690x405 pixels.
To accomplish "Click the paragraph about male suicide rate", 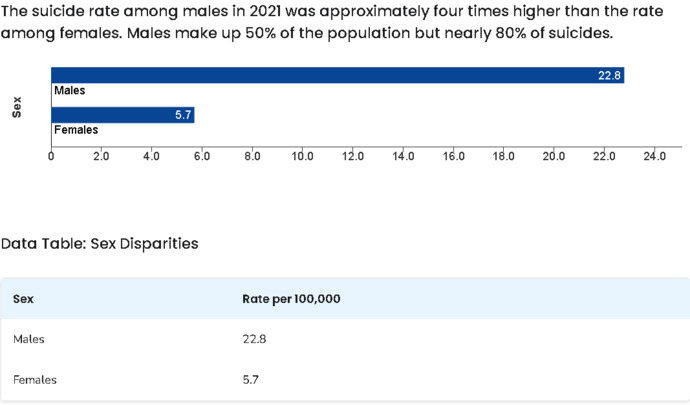I will pyautogui.click(x=332, y=22).
